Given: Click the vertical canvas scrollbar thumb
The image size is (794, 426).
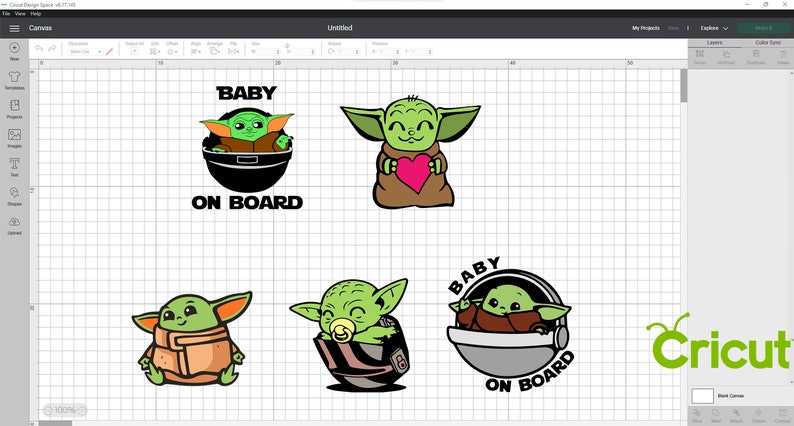Looking at the screenshot, I should click(684, 85).
